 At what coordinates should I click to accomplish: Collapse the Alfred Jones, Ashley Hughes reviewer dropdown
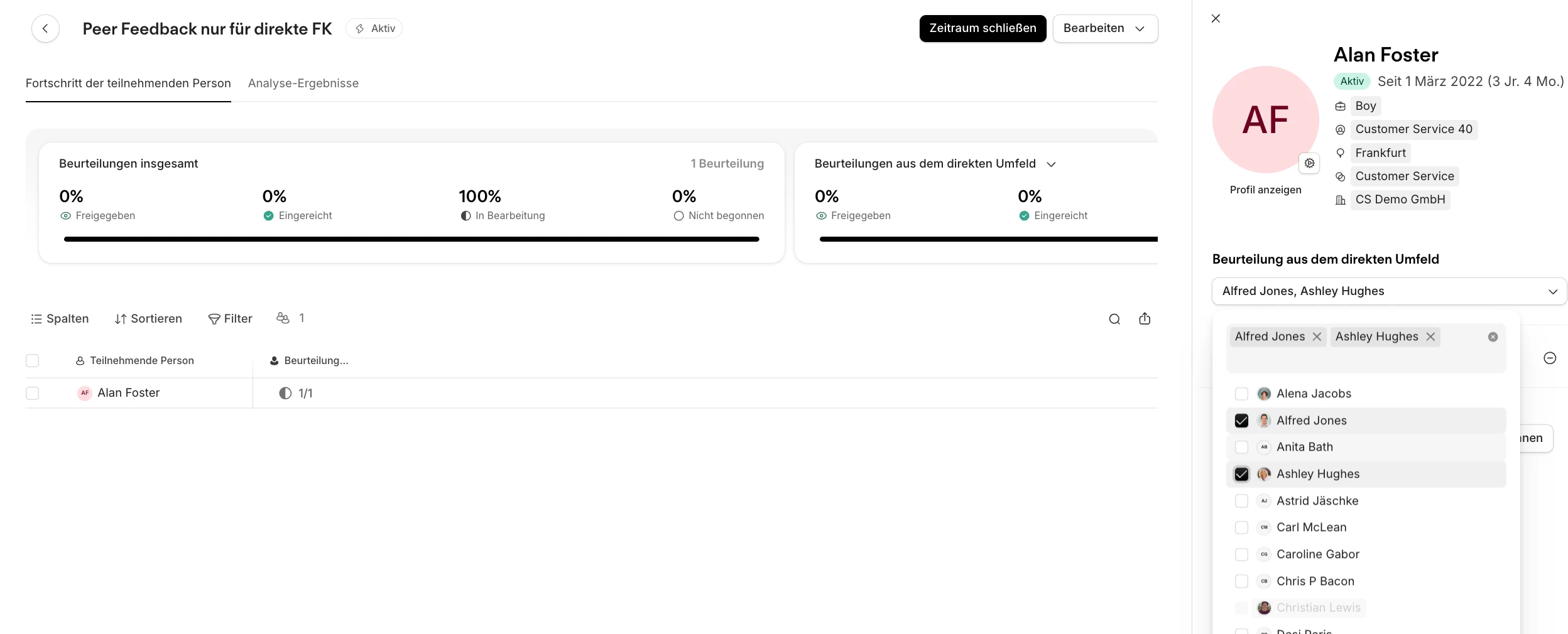(1552, 292)
